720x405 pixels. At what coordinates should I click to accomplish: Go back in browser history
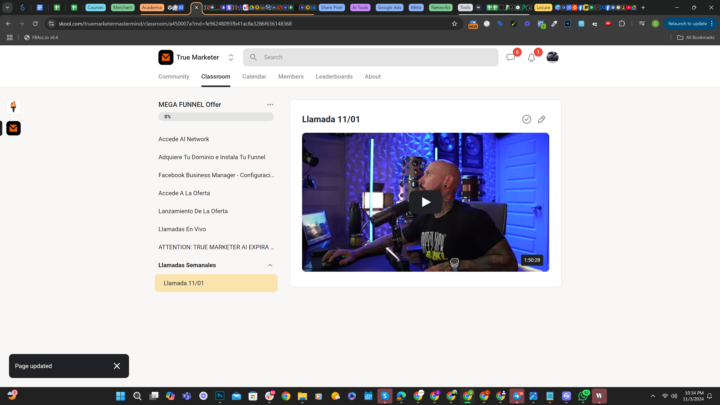pyautogui.click(x=8, y=23)
